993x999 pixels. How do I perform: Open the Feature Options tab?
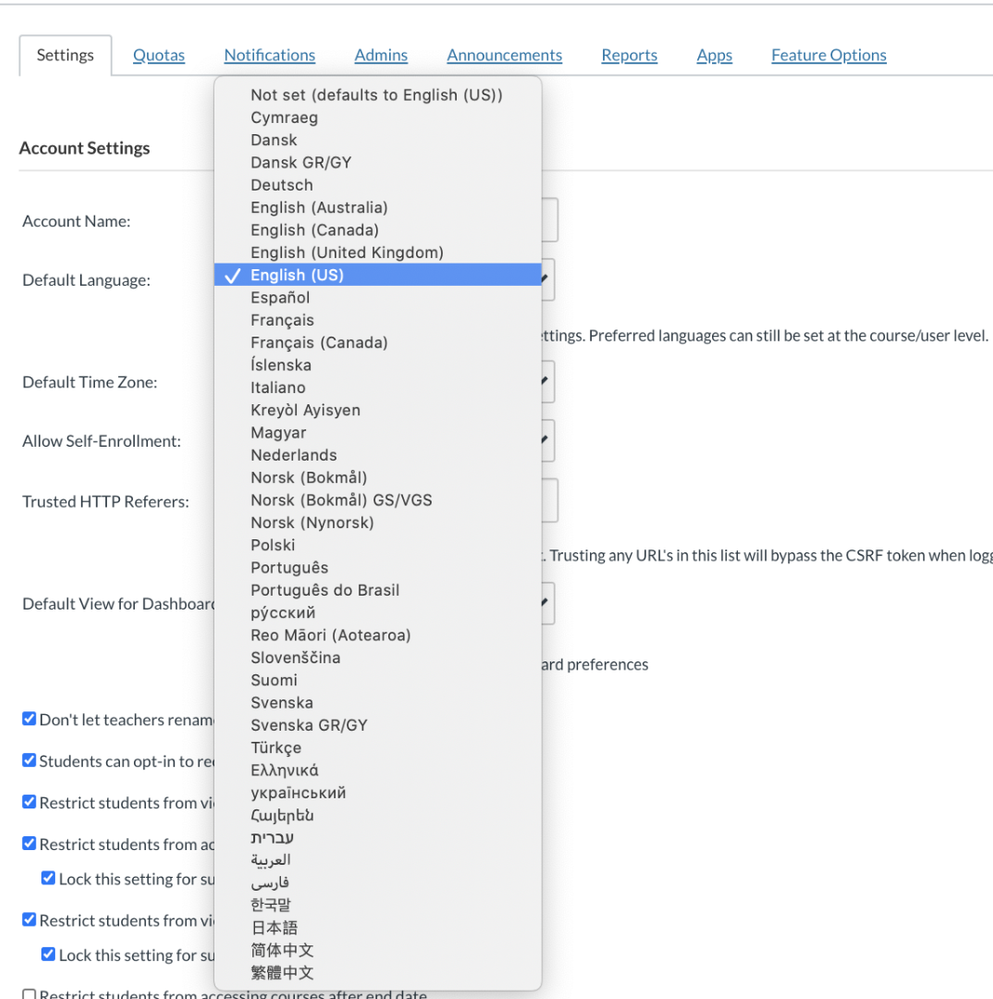[x=828, y=55]
